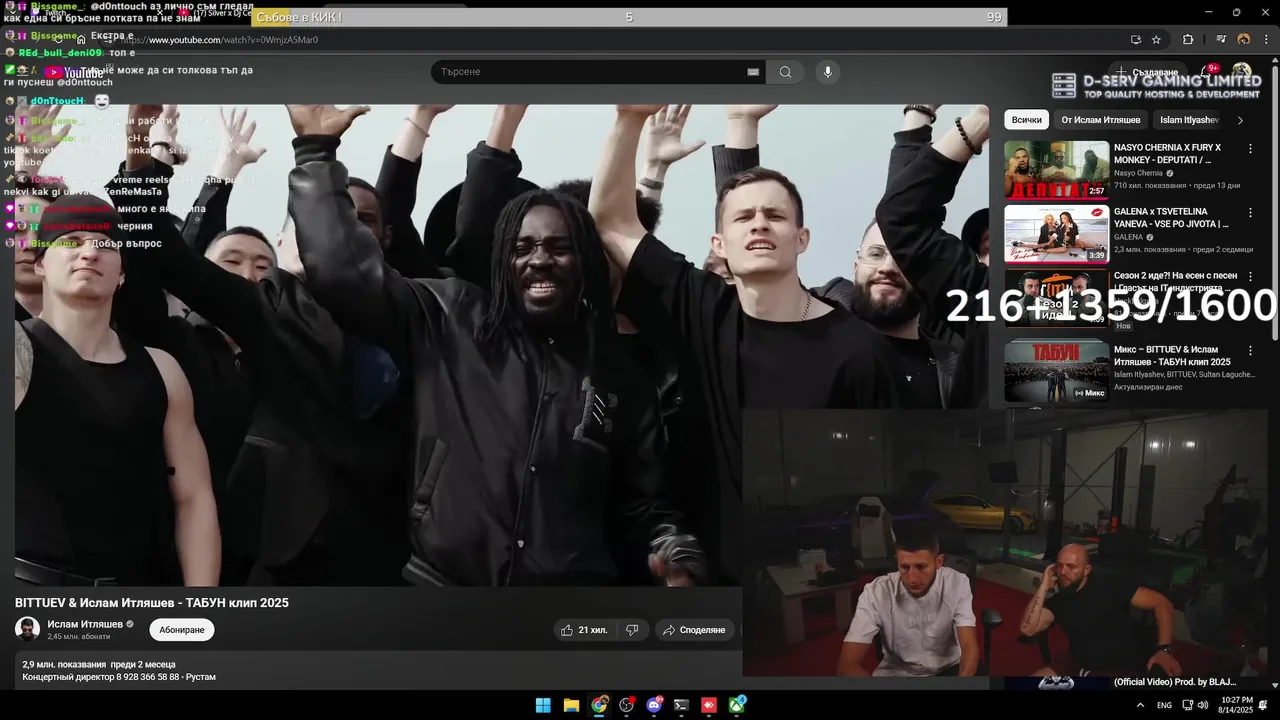Bookmark this page with the star icon

point(1156,40)
